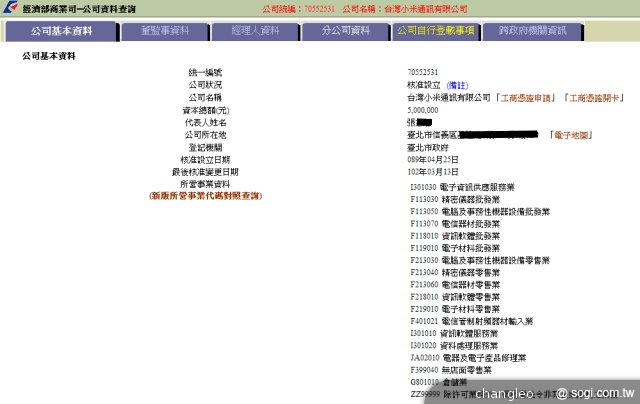
Task: Click the F219010 電子材料零售業 row
Action: 455,309
